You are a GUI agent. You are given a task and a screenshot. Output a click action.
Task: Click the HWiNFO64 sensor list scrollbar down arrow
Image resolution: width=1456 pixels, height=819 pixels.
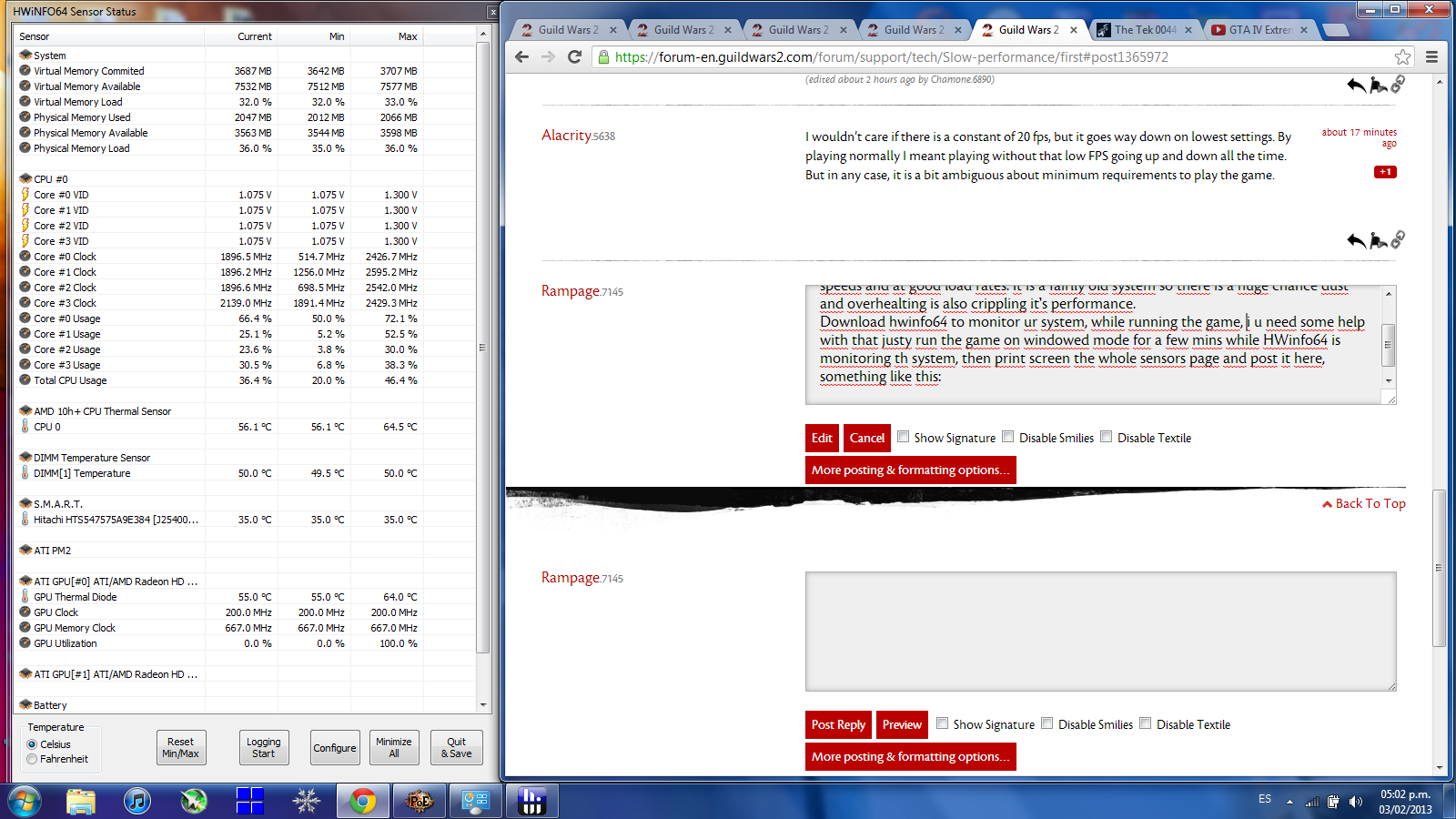click(483, 705)
